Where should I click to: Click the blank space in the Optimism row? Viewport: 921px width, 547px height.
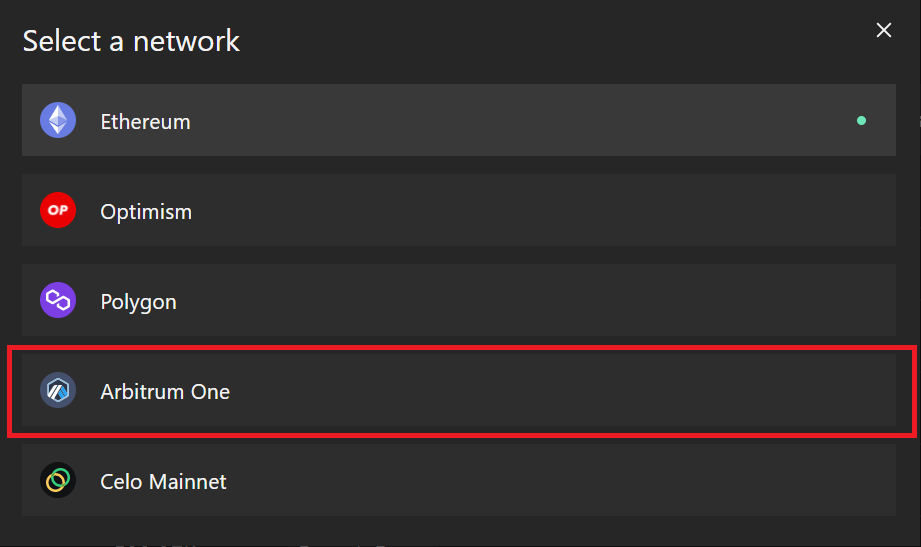529,210
